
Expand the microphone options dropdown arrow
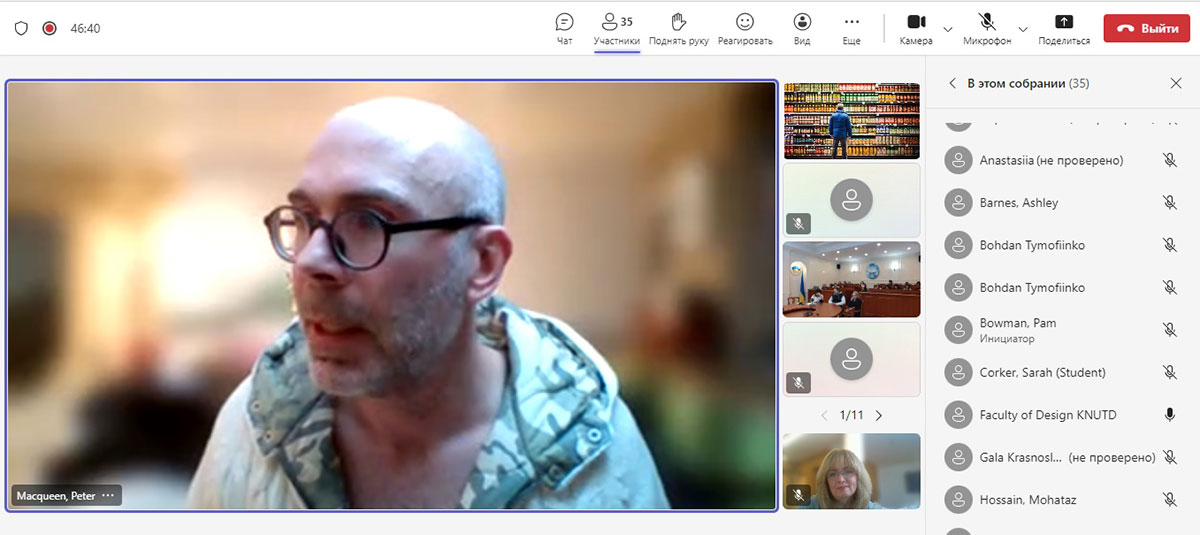(x=1022, y=29)
